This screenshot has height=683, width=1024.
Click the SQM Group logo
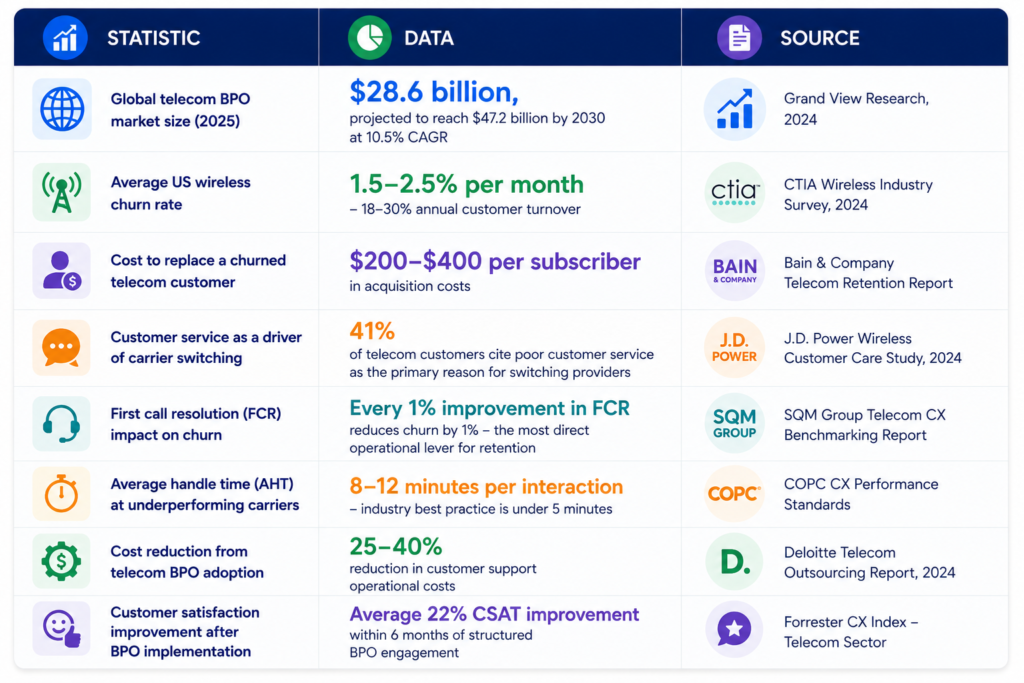coord(735,423)
